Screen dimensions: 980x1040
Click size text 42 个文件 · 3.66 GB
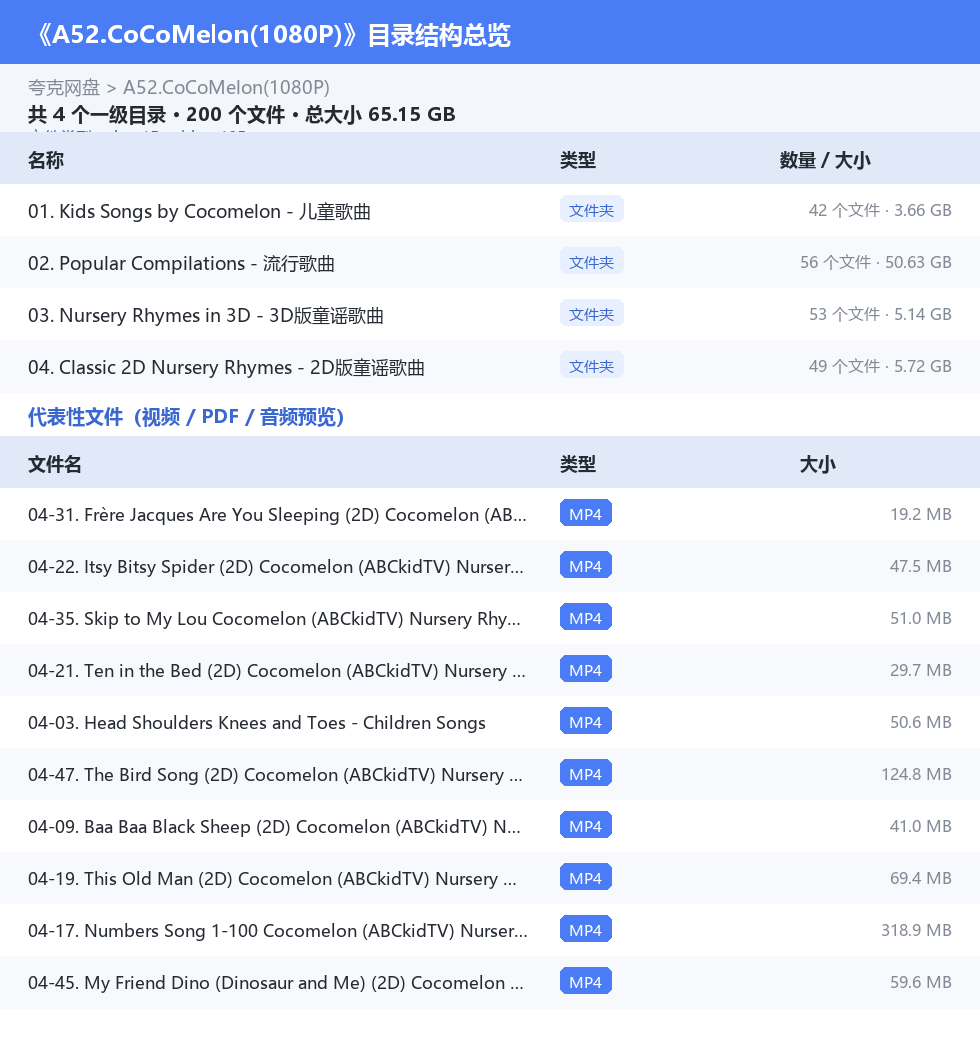pyautogui.click(x=880, y=210)
